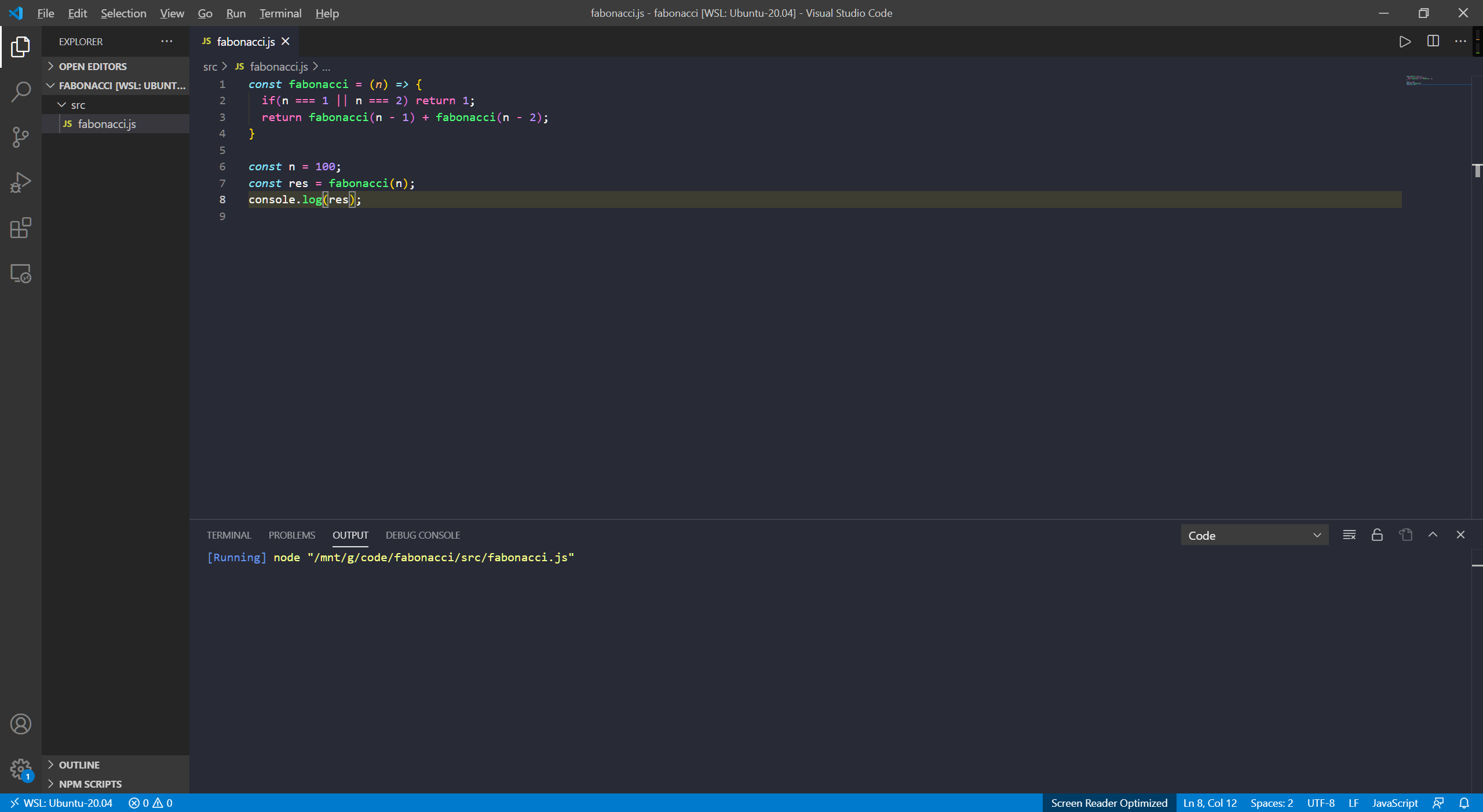Viewport: 1483px width, 812px height.
Task: Collapse the src folder
Action: click(x=116, y=105)
